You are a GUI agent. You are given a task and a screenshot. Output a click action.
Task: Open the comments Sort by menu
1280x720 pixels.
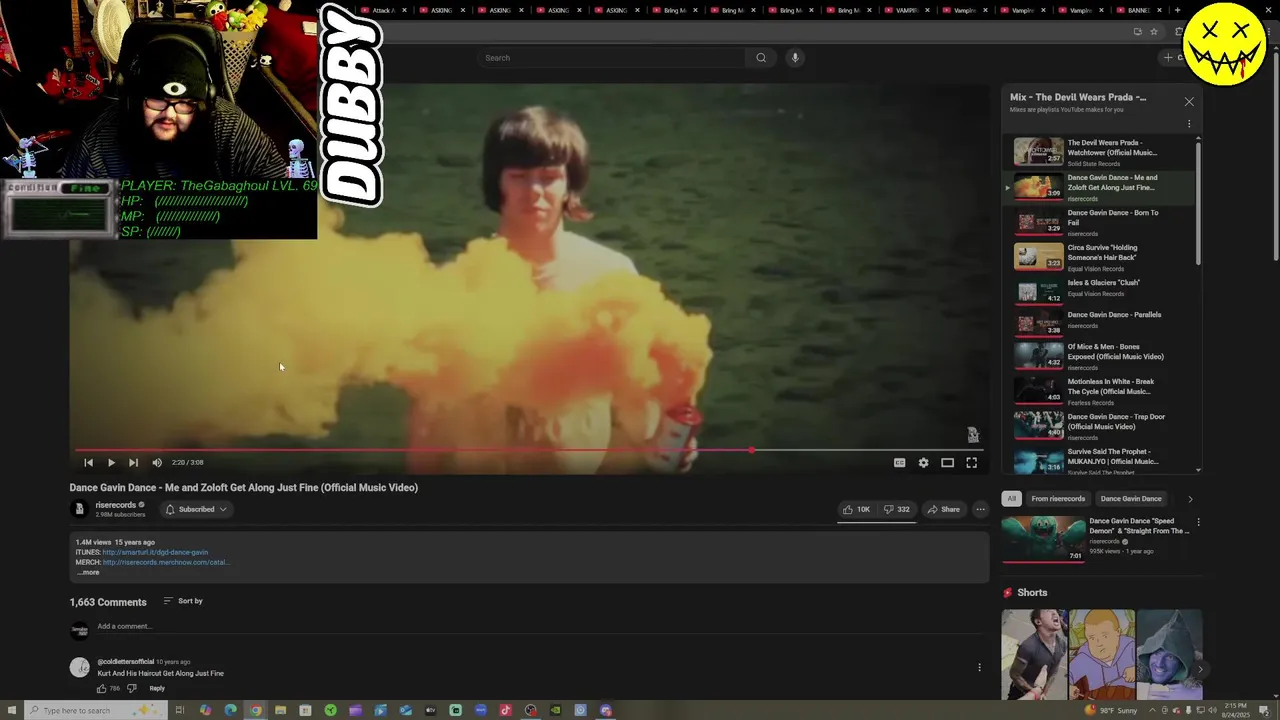coord(183,601)
